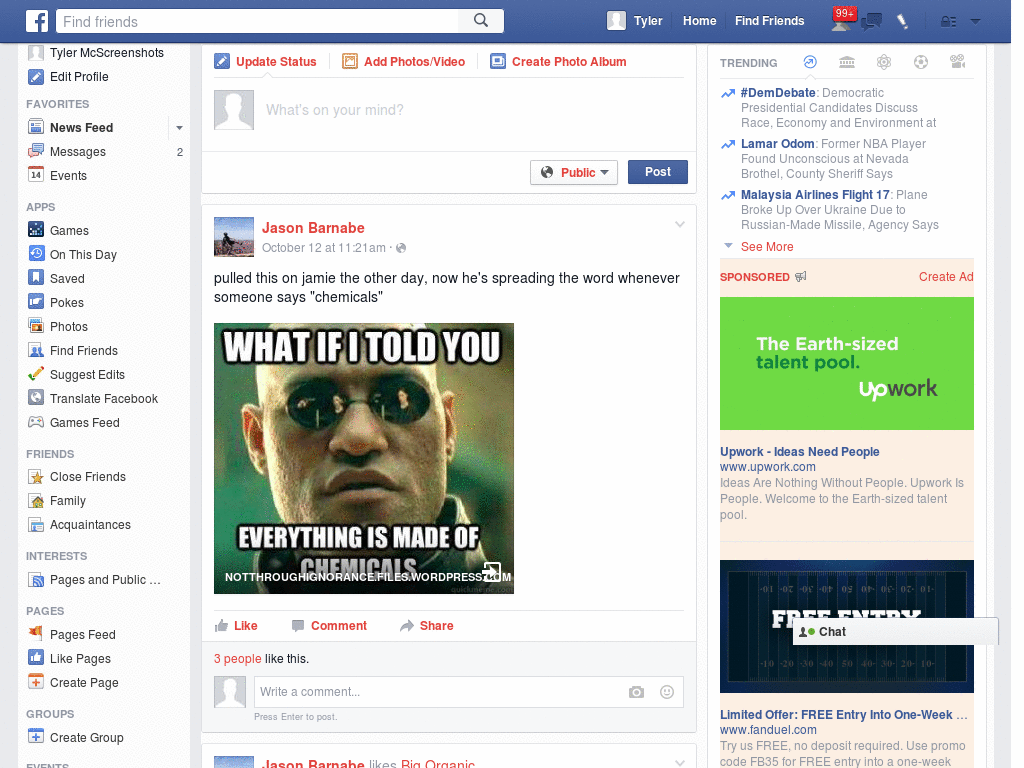Screen dimensions: 1024x768
Task: Open Jason Barnabe's profile name link
Action: tap(313, 228)
